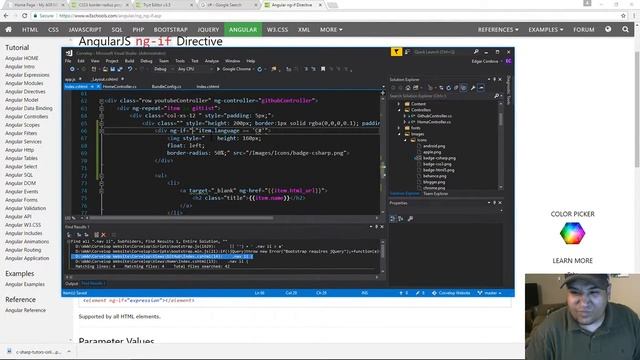
Task: Click the Save All icon in Visual Studio toolbar
Action: click(120, 69)
